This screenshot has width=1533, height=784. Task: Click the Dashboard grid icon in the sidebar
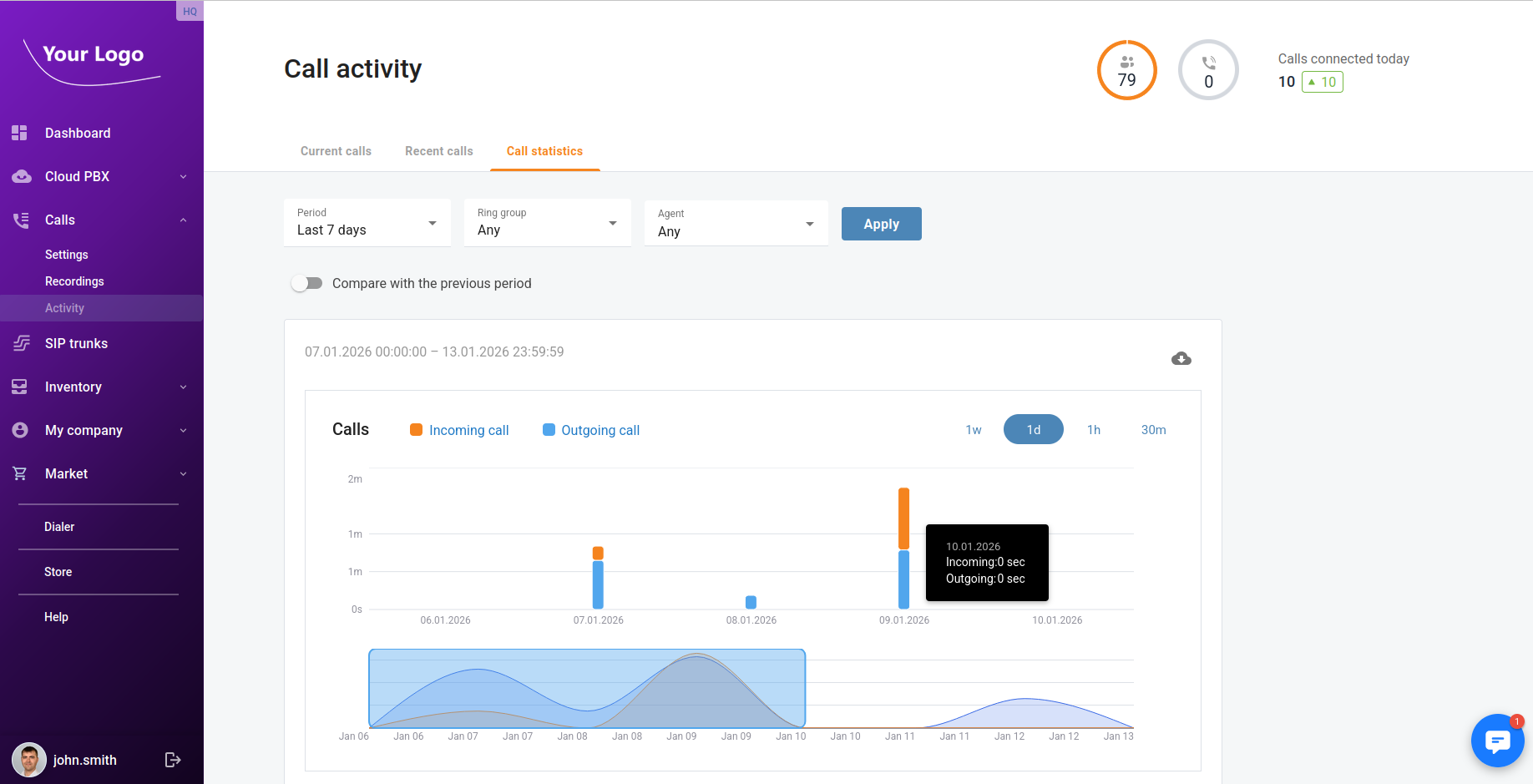(20, 133)
